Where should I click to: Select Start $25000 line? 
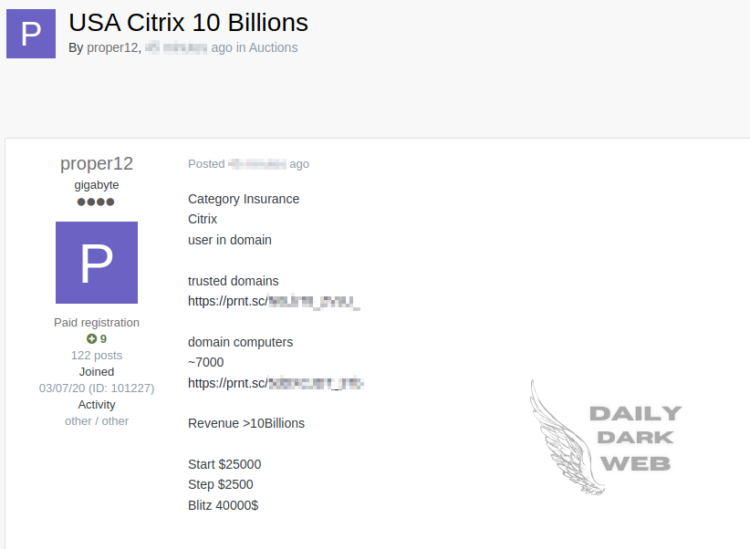[224, 464]
